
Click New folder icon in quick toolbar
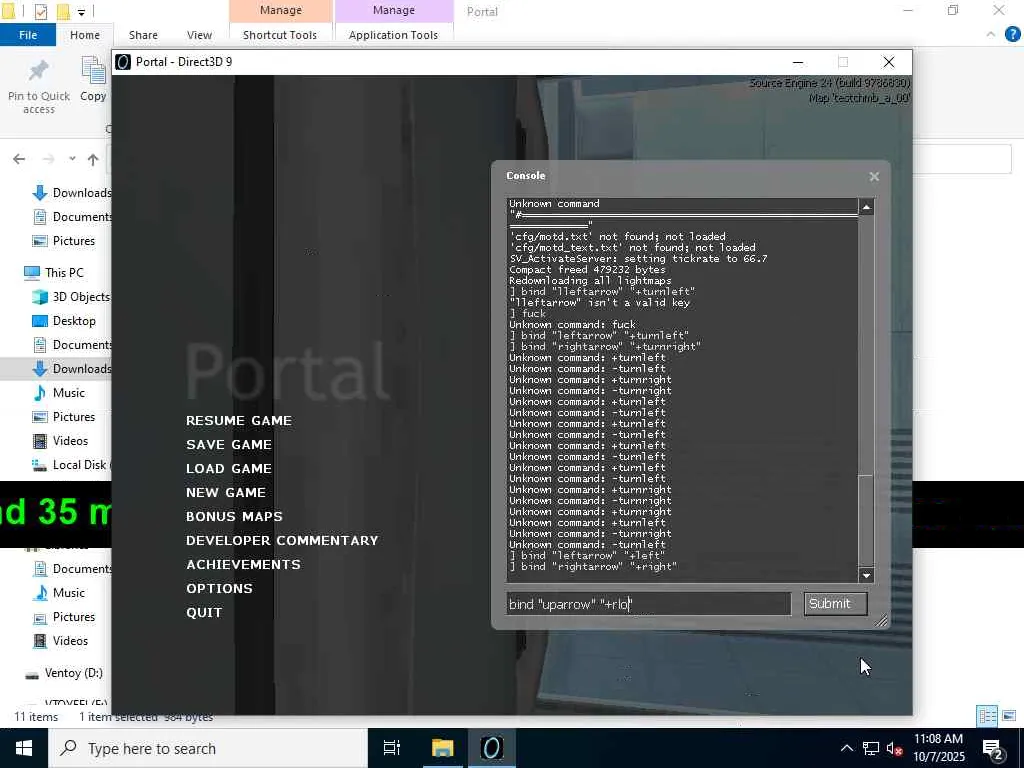click(63, 12)
